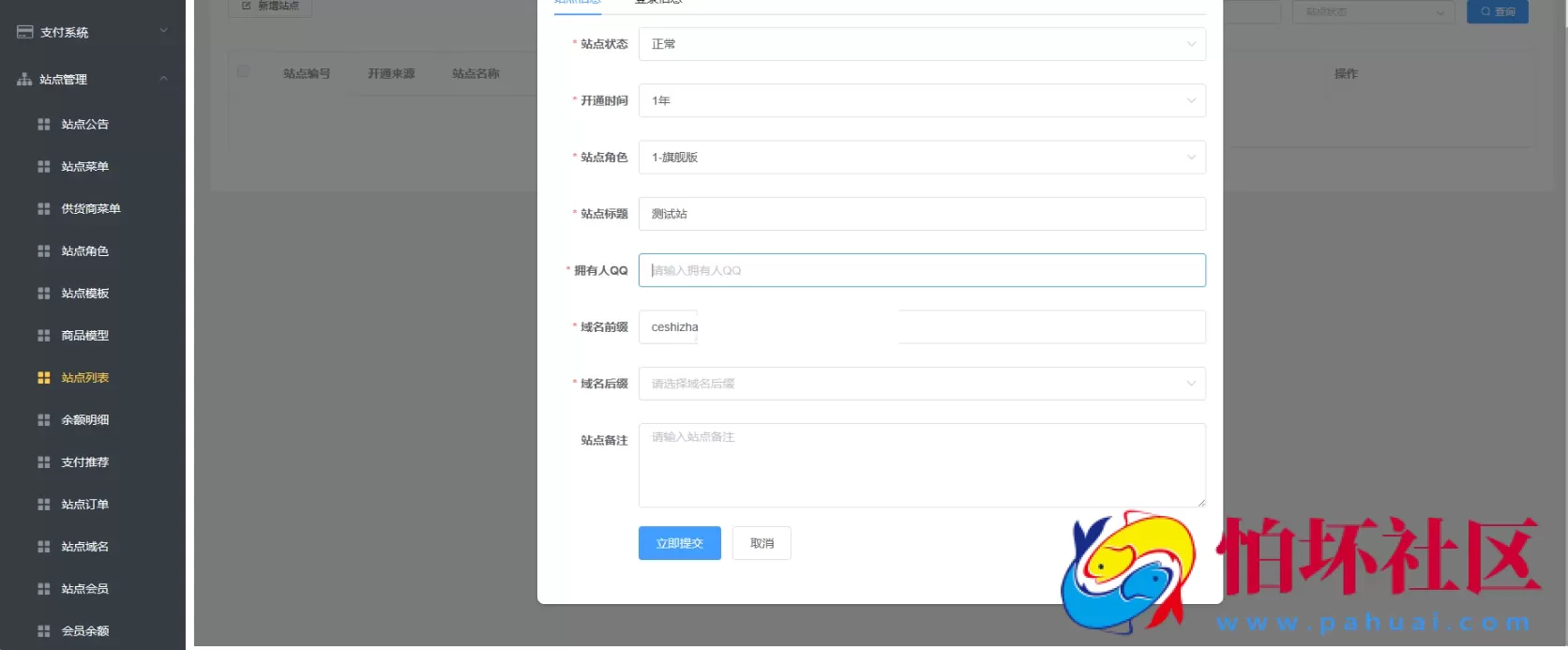The height and width of the screenshot is (650, 1568).
Task: Open 站点会员 in the sidebar
Action: (84, 588)
